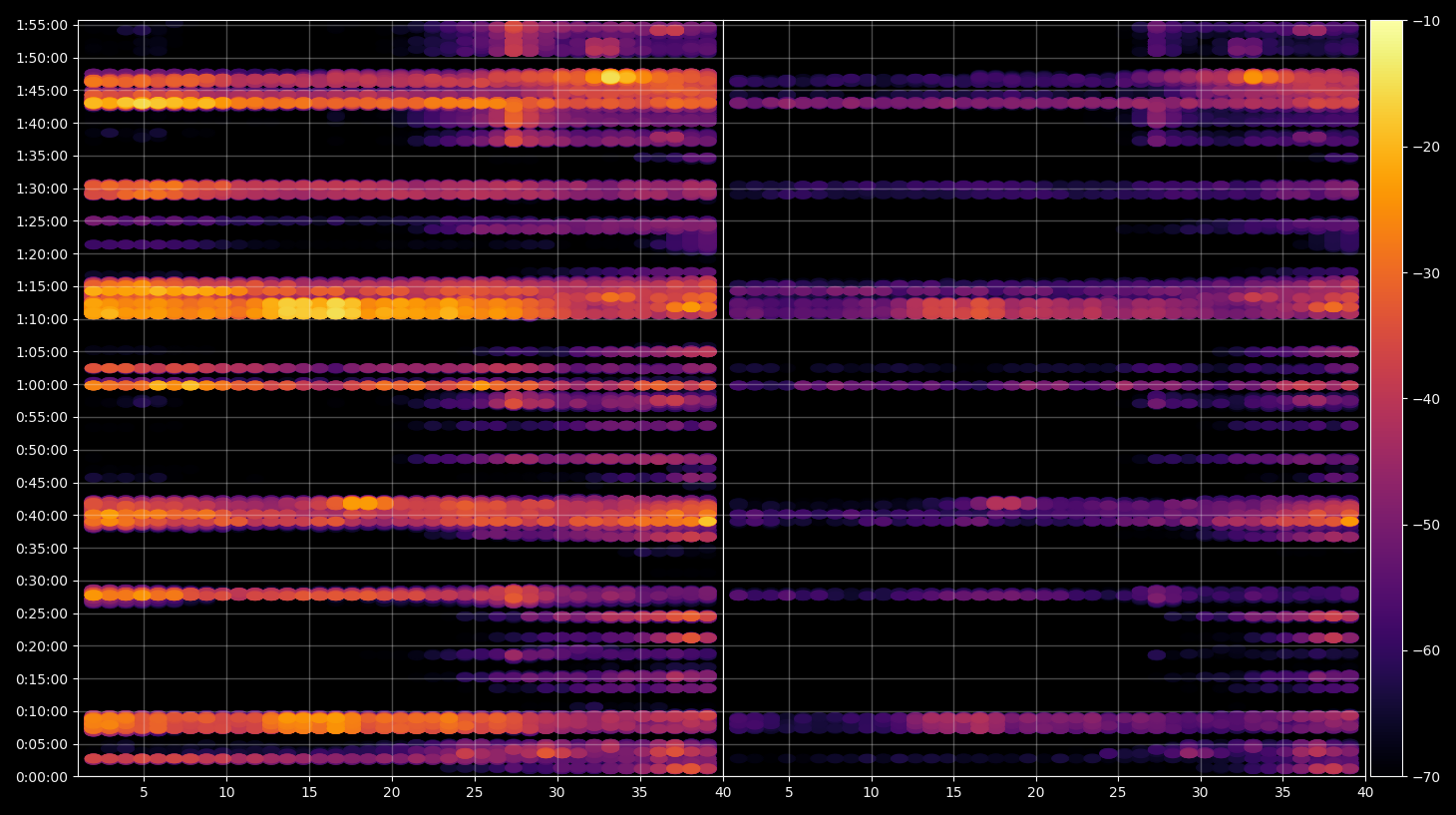
Task: Click the 0:35:00 time axis label
Action: click(x=42, y=549)
